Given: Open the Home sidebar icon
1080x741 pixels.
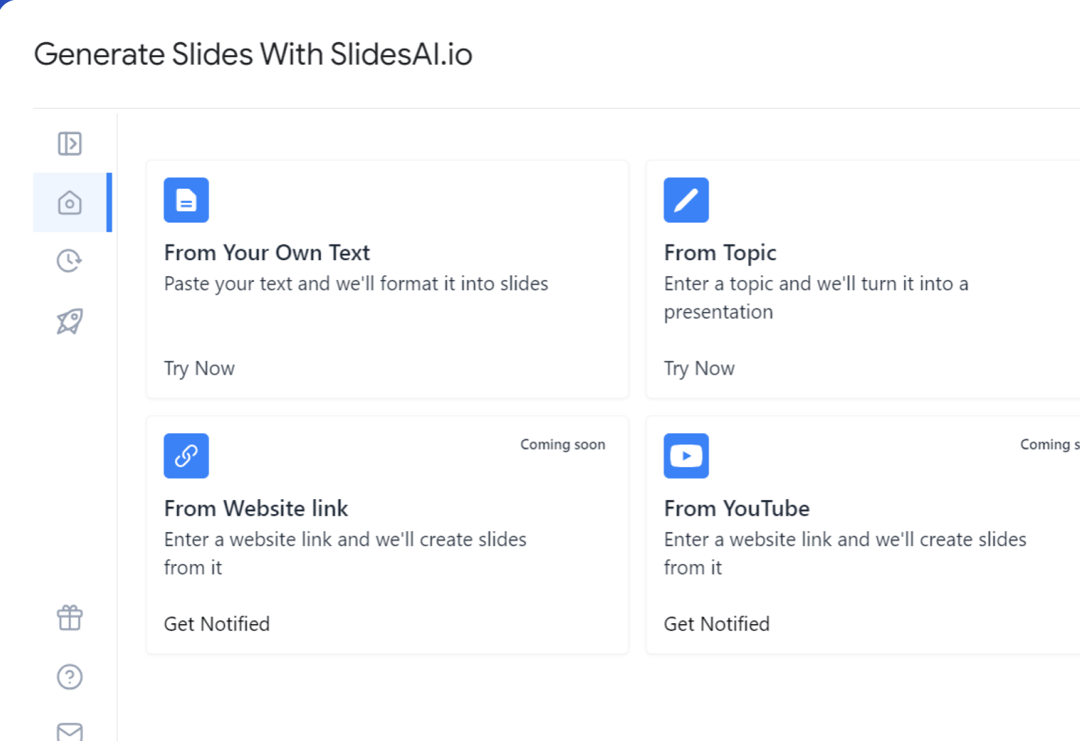Looking at the screenshot, I should coord(70,202).
